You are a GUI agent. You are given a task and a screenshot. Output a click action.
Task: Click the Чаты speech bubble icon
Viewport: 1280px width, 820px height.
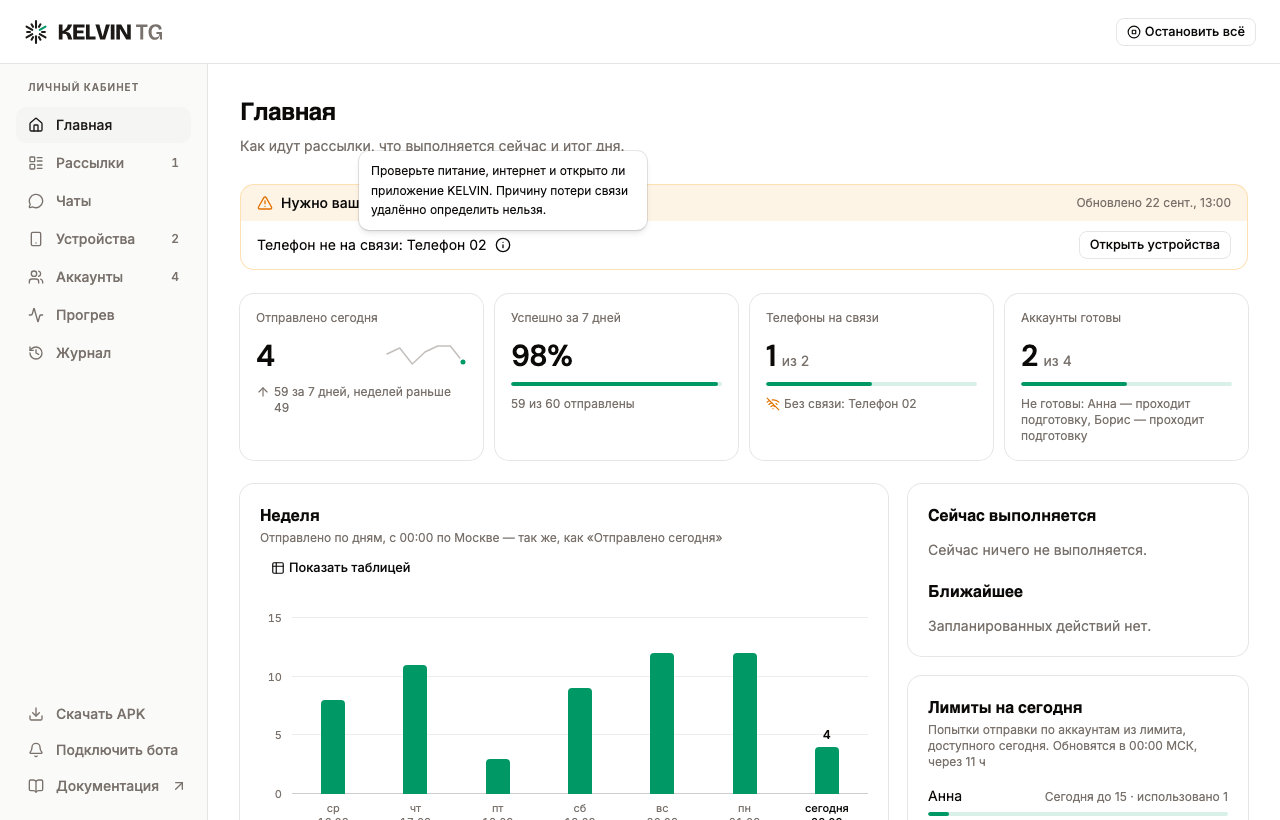[x=36, y=201]
